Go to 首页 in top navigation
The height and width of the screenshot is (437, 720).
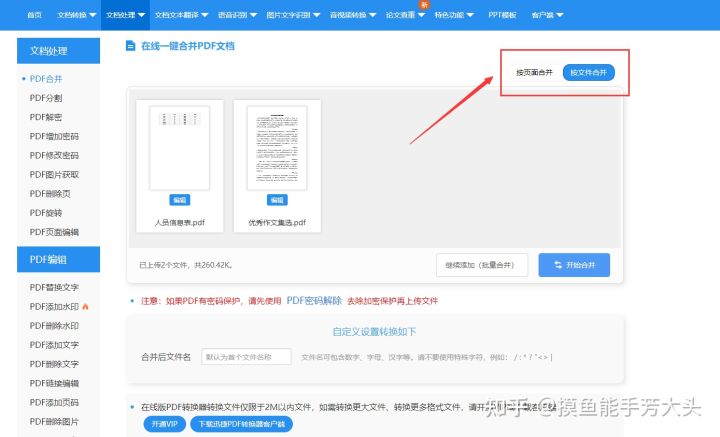34,15
